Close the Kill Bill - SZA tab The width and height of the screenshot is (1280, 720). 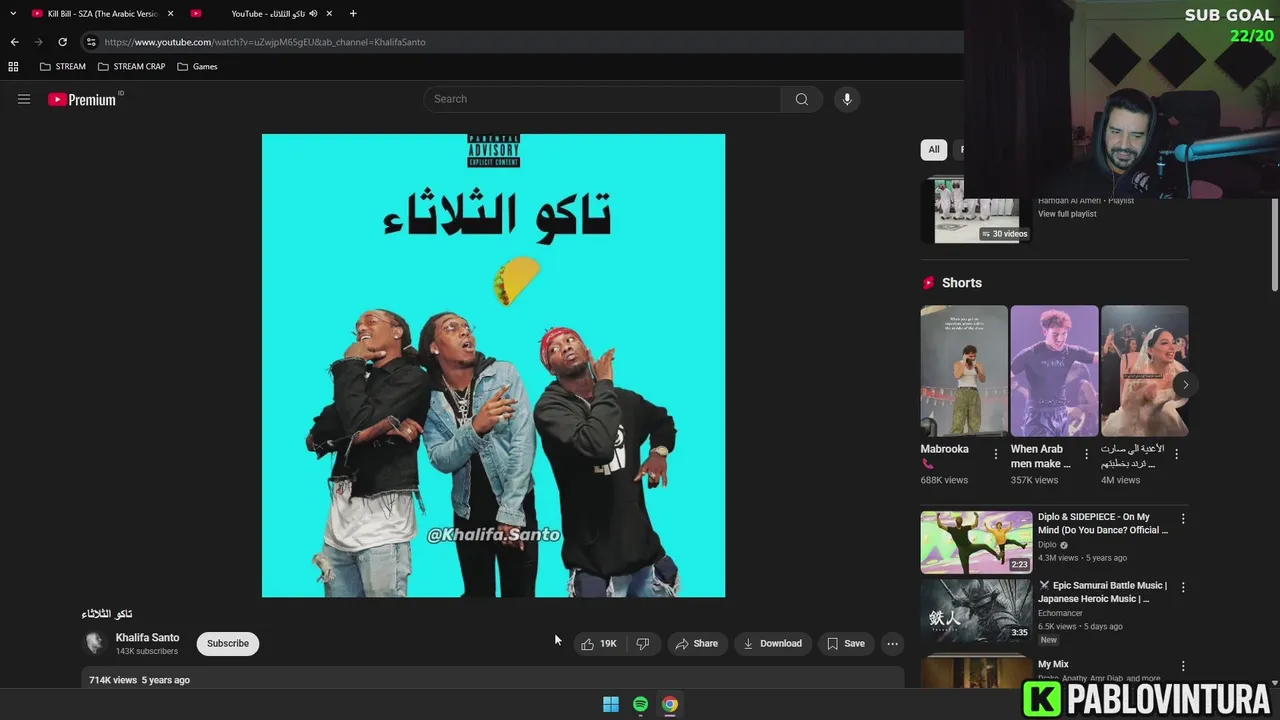(170, 13)
